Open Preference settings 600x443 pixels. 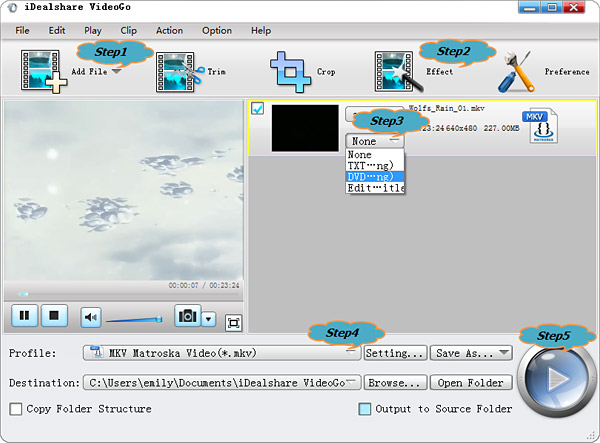(x=543, y=72)
